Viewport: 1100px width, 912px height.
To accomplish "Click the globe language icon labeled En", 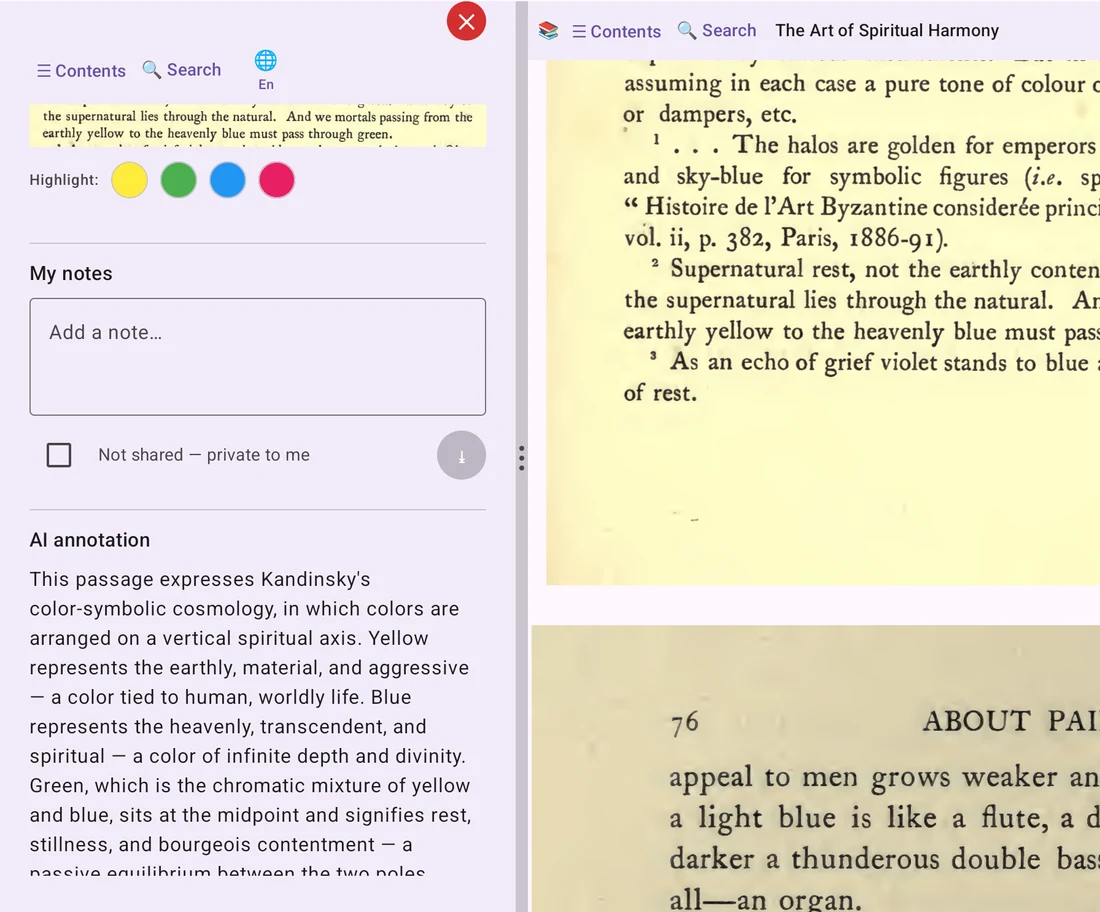I will pos(266,70).
